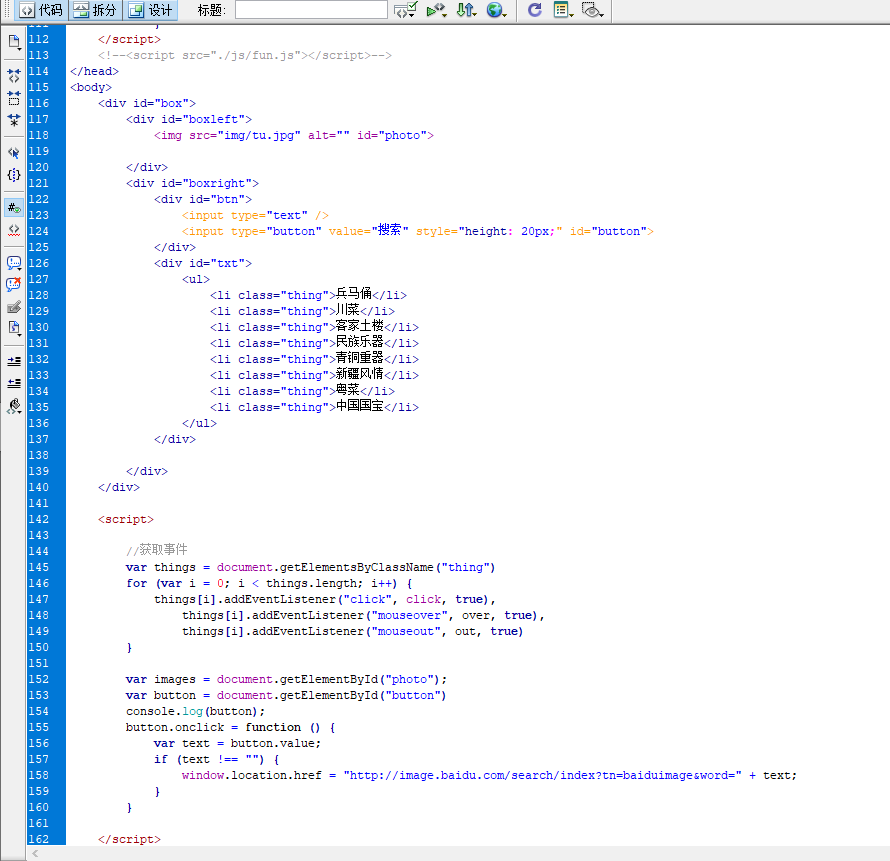The width and height of the screenshot is (890, 861).
Task: Click the 代码 (Code) view button
Action: (41, 10)
